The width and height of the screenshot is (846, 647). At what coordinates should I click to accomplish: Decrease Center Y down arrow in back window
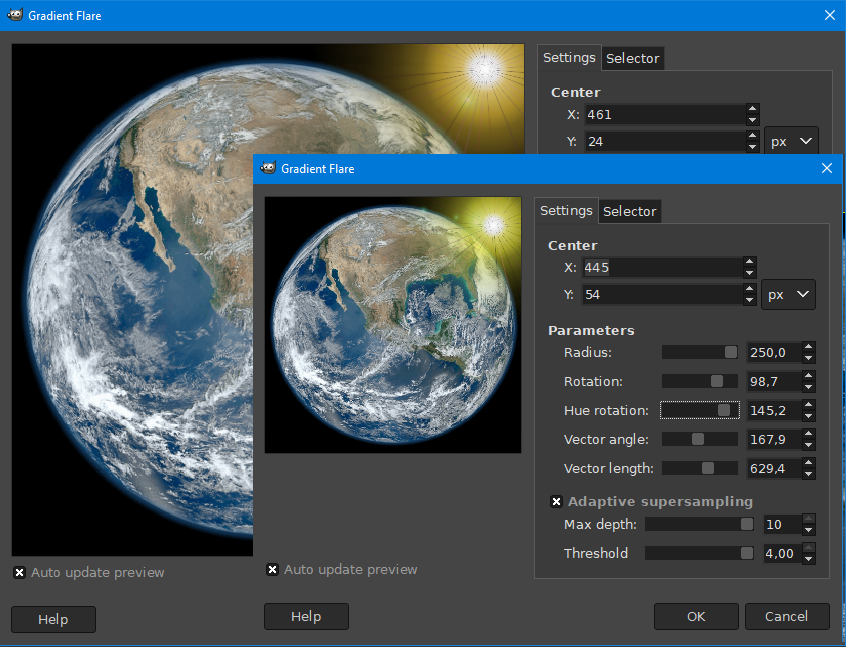pos(753,147)
